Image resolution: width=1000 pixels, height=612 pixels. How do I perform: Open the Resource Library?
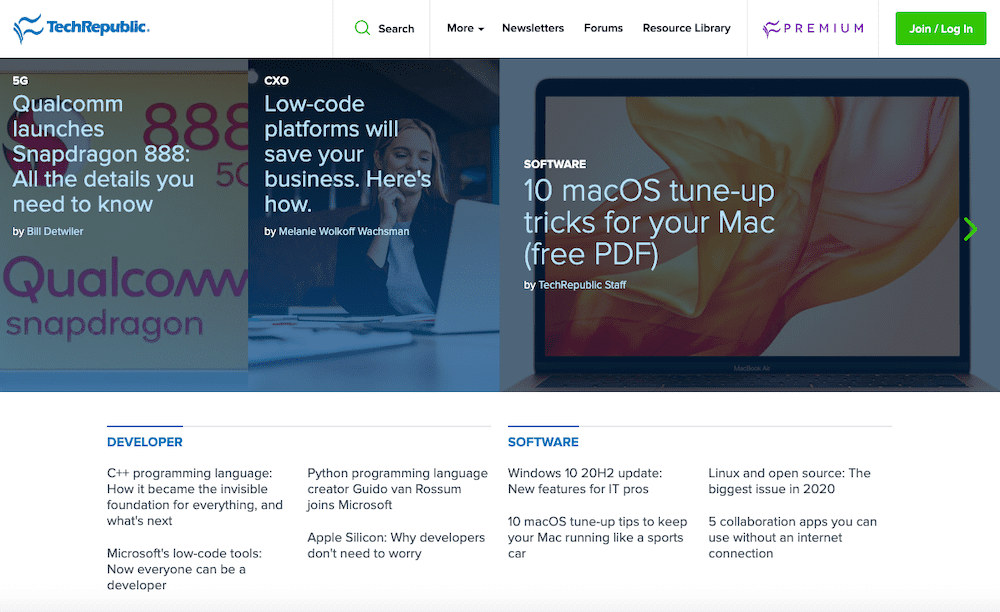coord(686,28)
